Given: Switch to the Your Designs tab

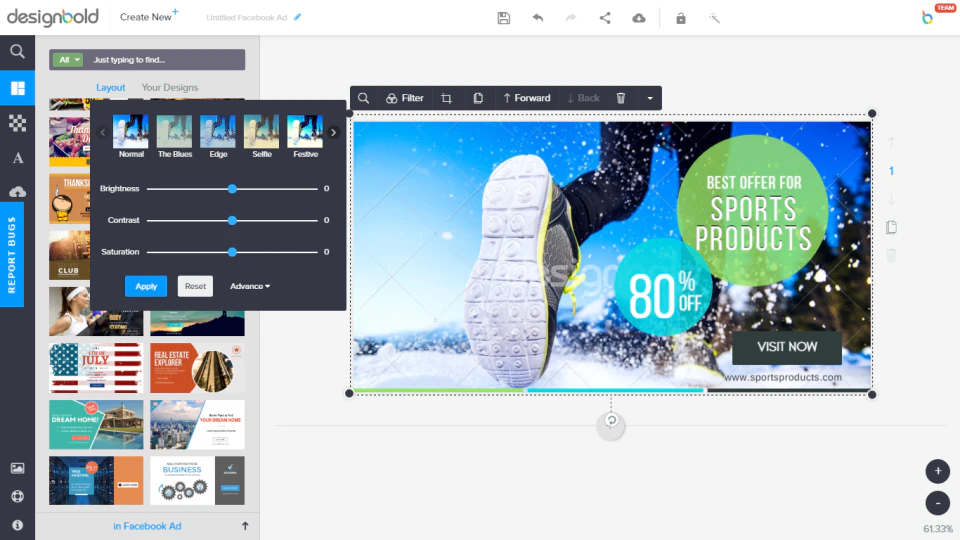Looking at the screenshot, I should tap(170, 88).
